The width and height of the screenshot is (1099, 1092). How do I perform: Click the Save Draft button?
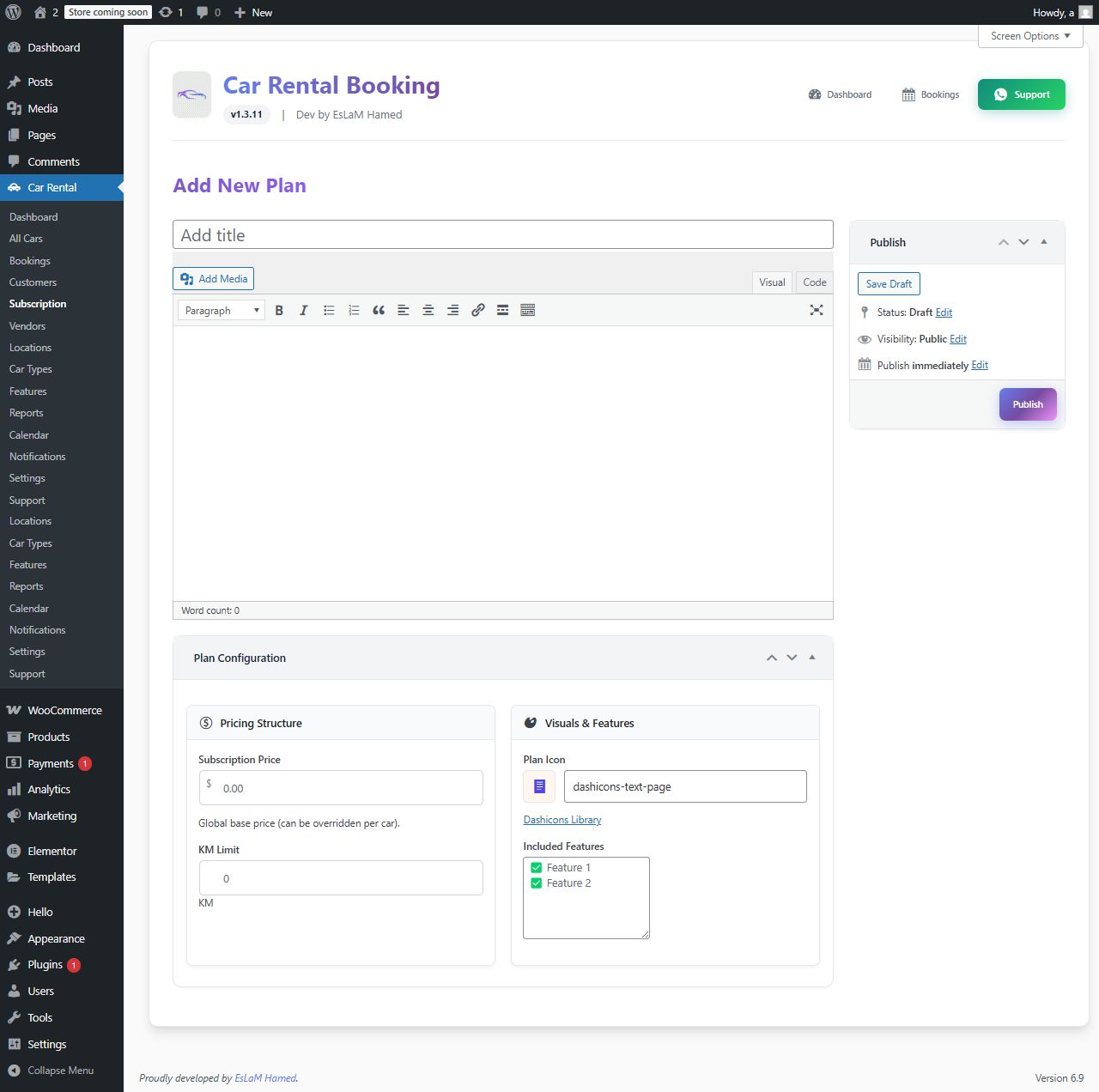(x=889, y=284)
